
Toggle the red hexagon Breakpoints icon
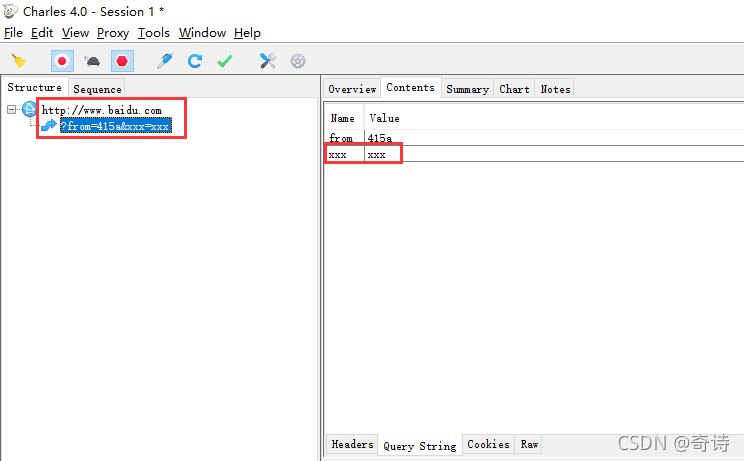tap(122, 61)
